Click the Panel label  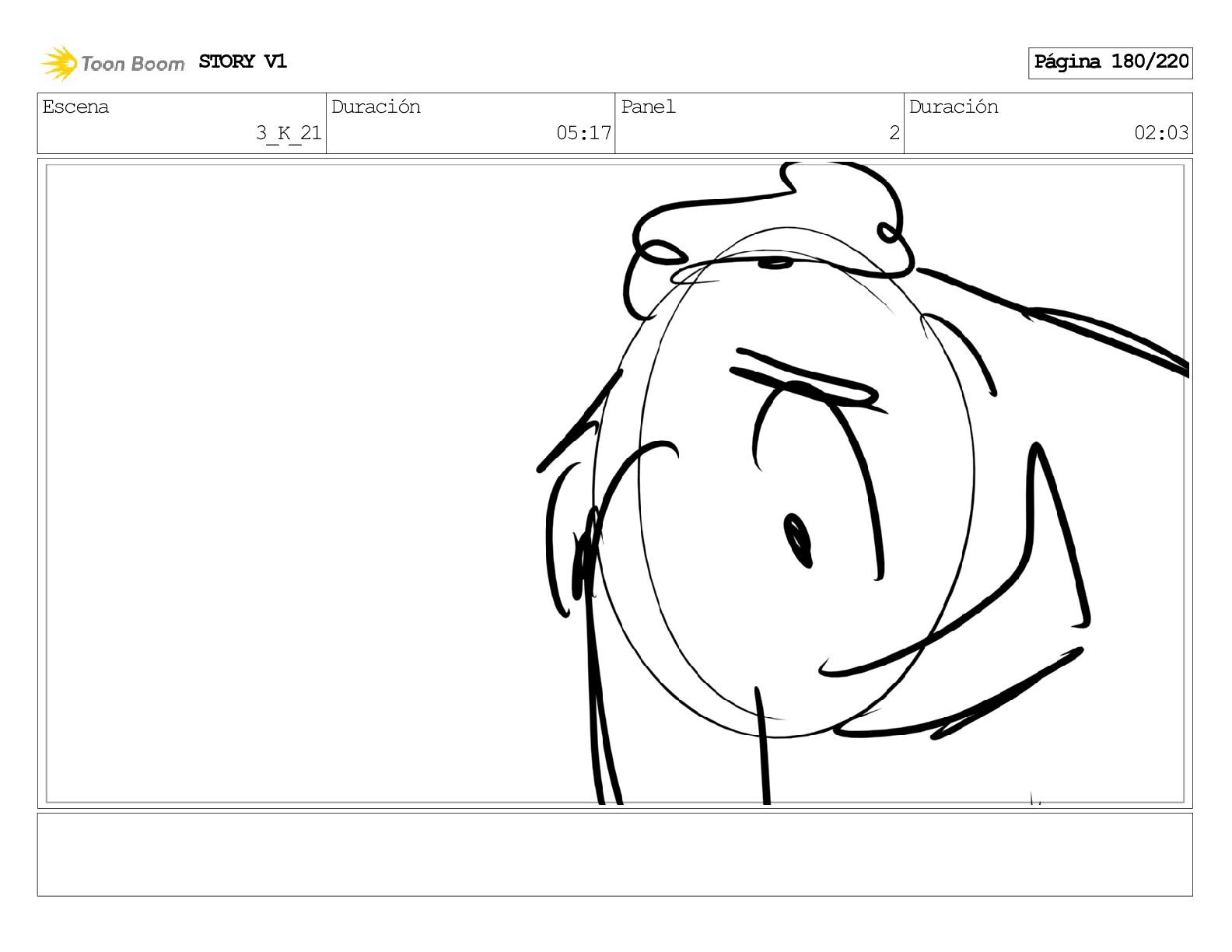pyautogui.click(x=648, y=107)
